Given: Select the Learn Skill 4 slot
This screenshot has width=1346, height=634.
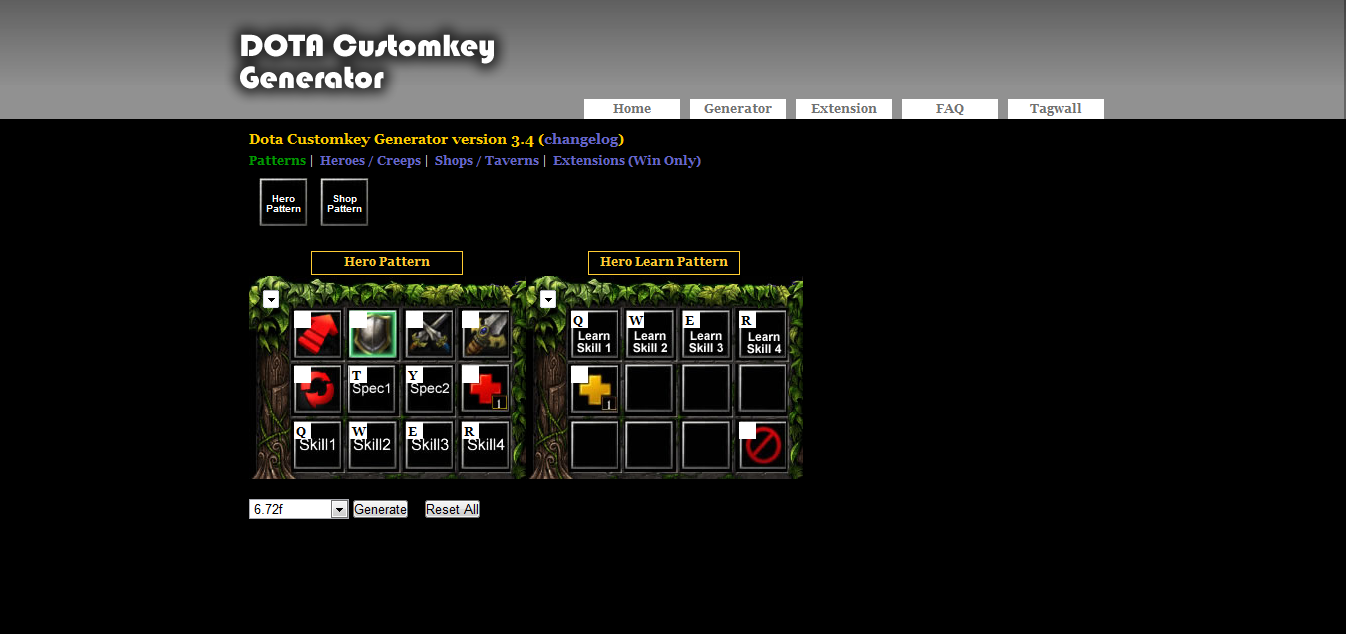Looking at the screenshot, I should point(763,334).
